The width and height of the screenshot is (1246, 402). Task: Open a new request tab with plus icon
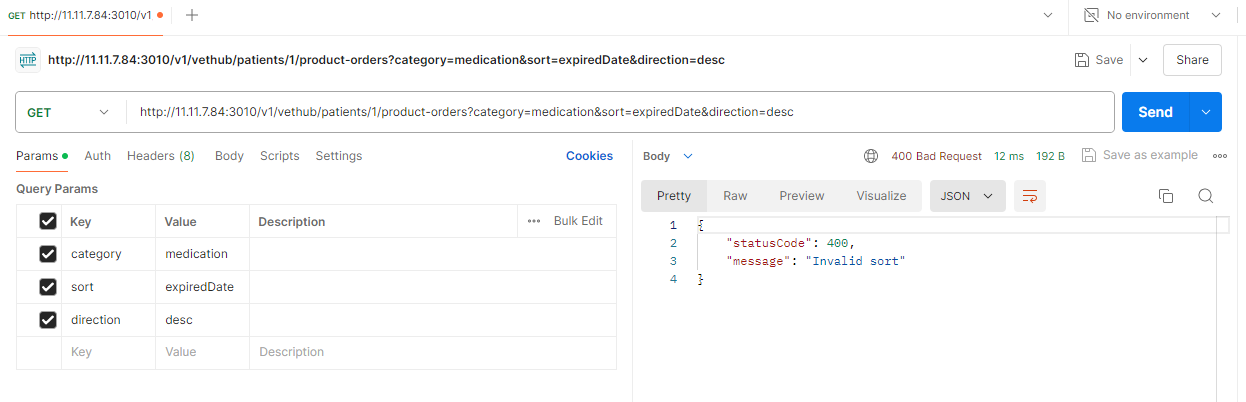[192, 15]
